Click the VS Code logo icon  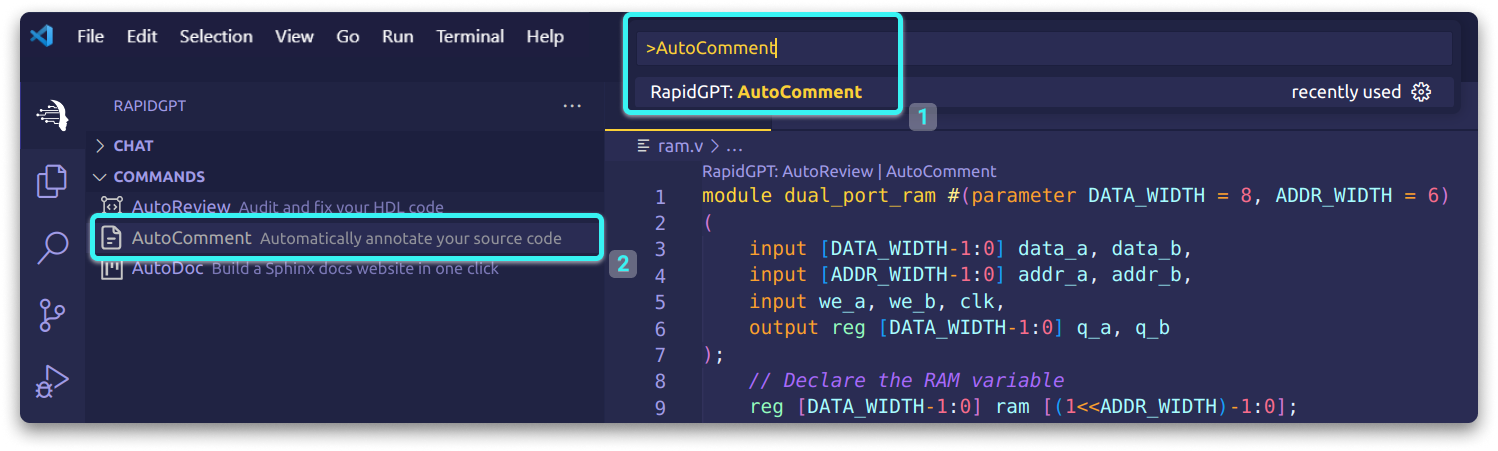[x=41, y=36]
